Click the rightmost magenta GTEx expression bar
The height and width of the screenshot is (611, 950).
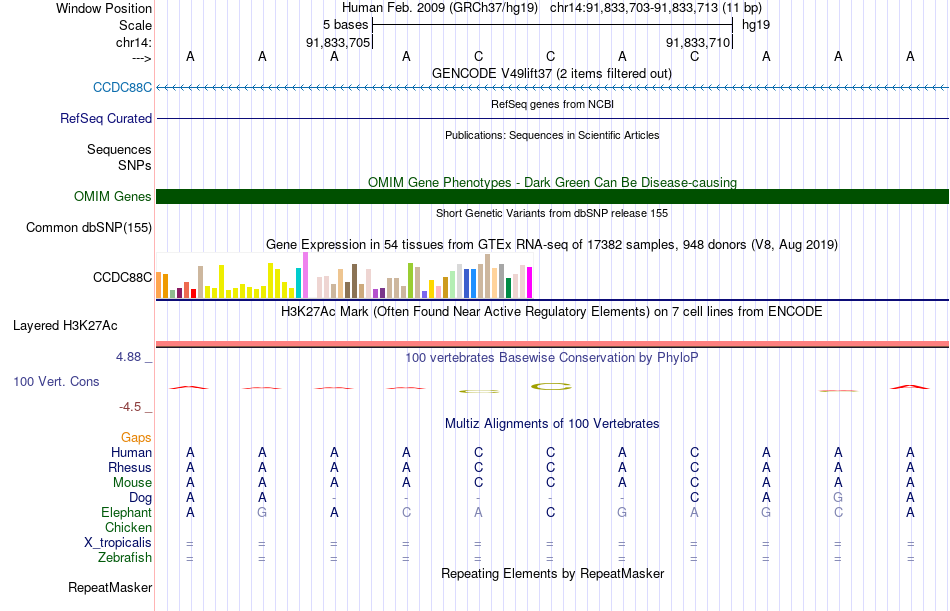point(530,282)
